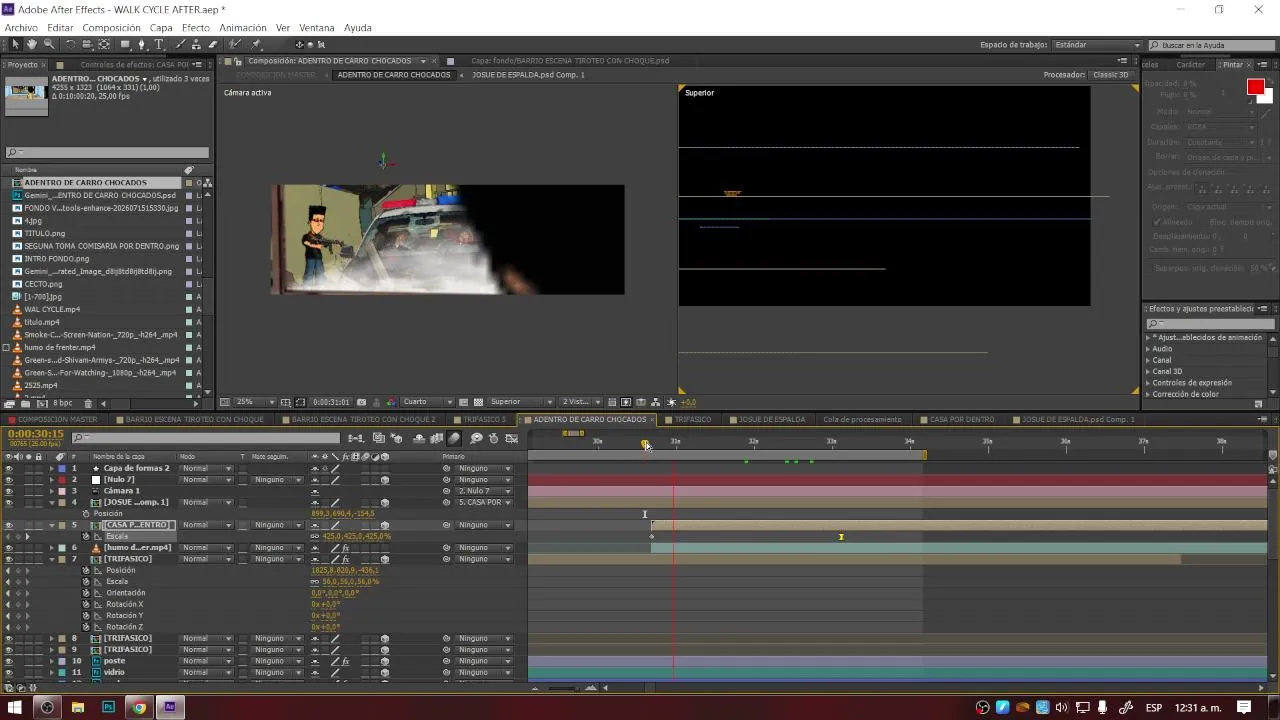Select the Brush tool
The height and width of the screenshot is (720, 1280).
(180, 45)
